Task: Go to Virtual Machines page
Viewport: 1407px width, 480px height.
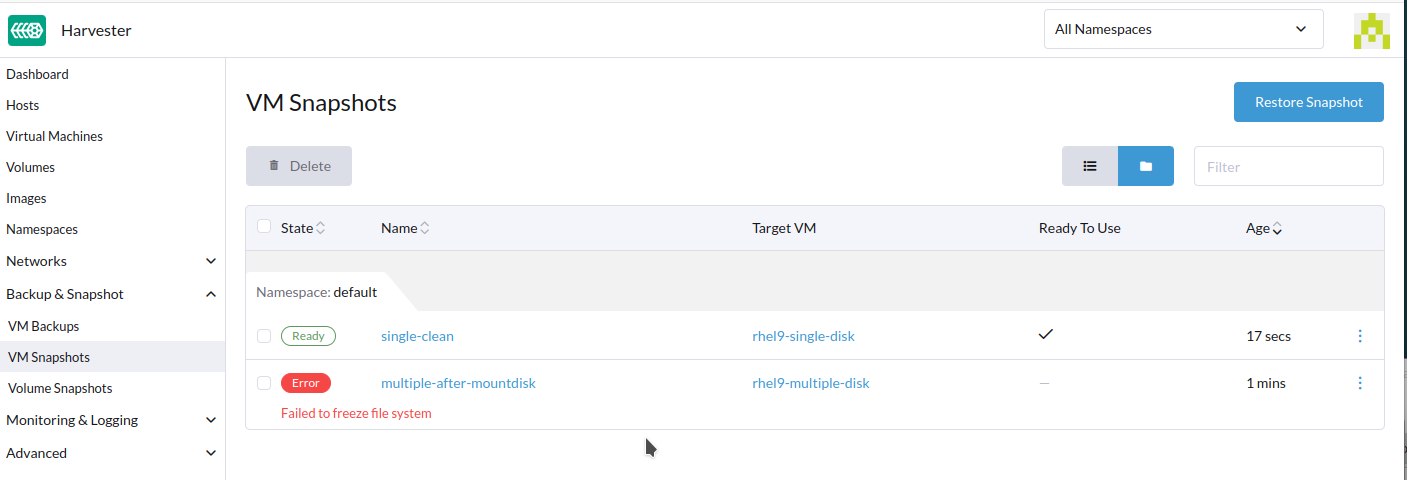Action: 54,136
